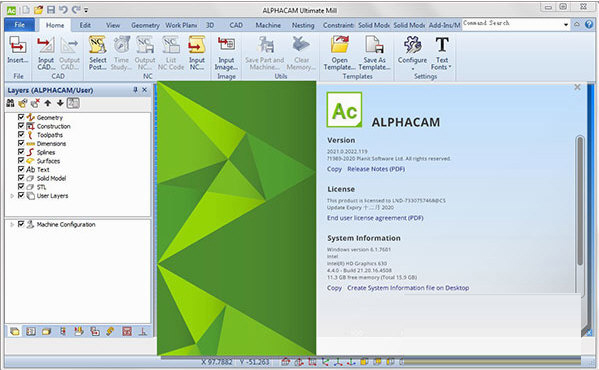Image resolution: width=599 pixels, height=370 pixels.
Task: Click the Command Search input field
Action: [512, 24]
